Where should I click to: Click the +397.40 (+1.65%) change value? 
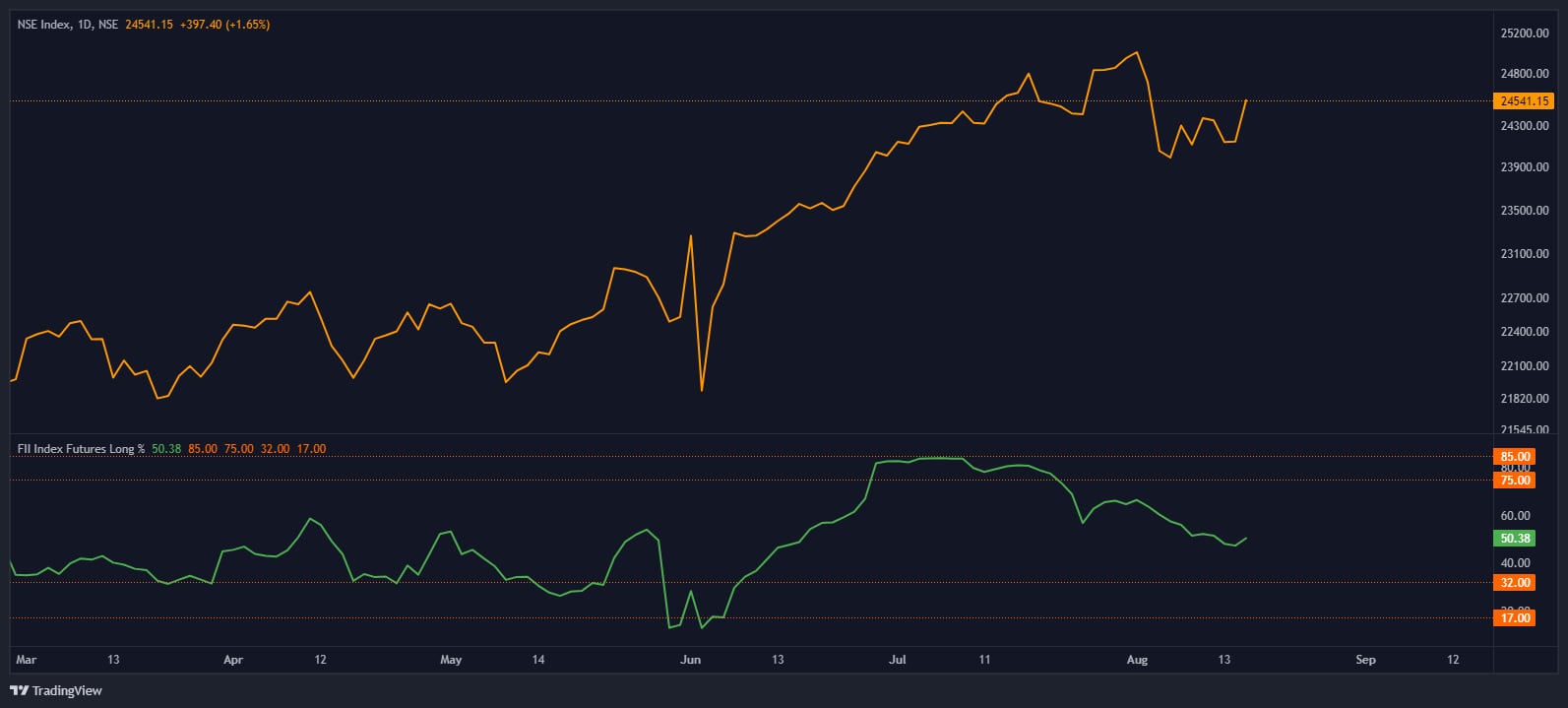pos(224,25)
